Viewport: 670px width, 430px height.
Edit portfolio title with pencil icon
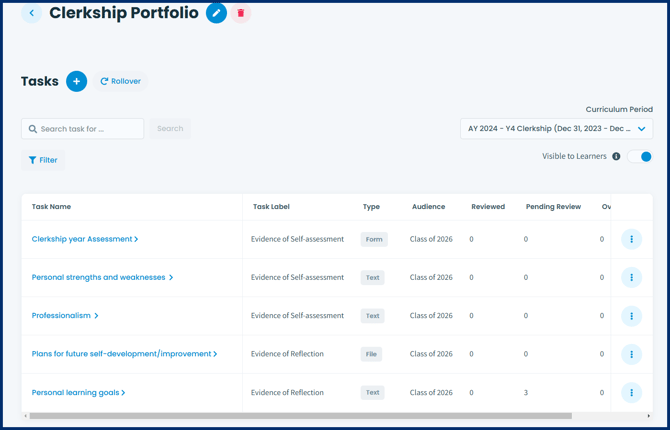pos(216,13)
